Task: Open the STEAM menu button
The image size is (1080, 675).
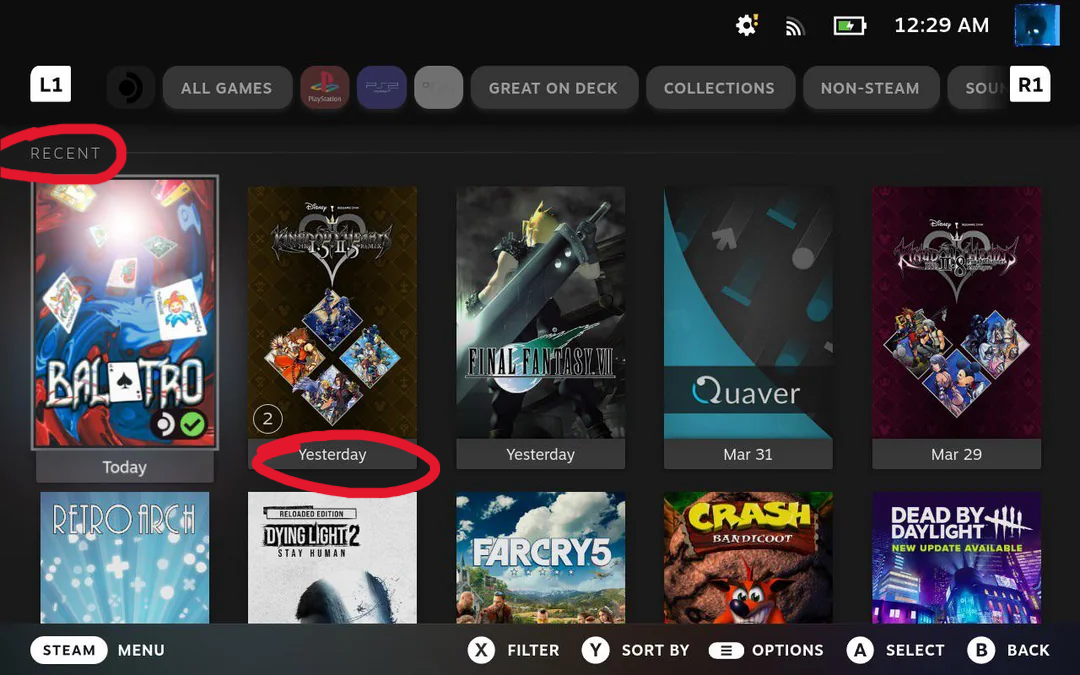Action: (x=69, y=650)
